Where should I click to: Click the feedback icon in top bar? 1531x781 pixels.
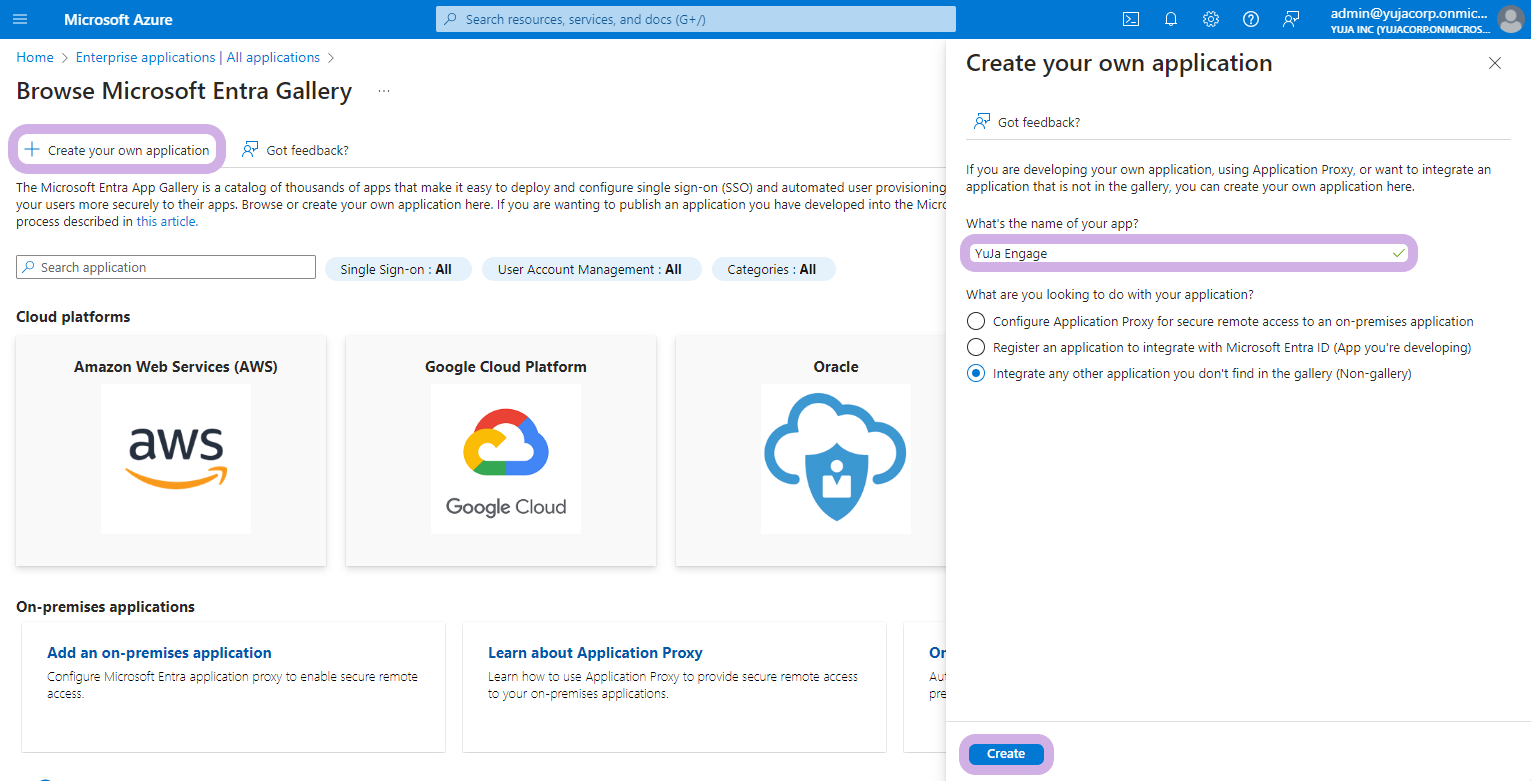(x=1291, y=19)
